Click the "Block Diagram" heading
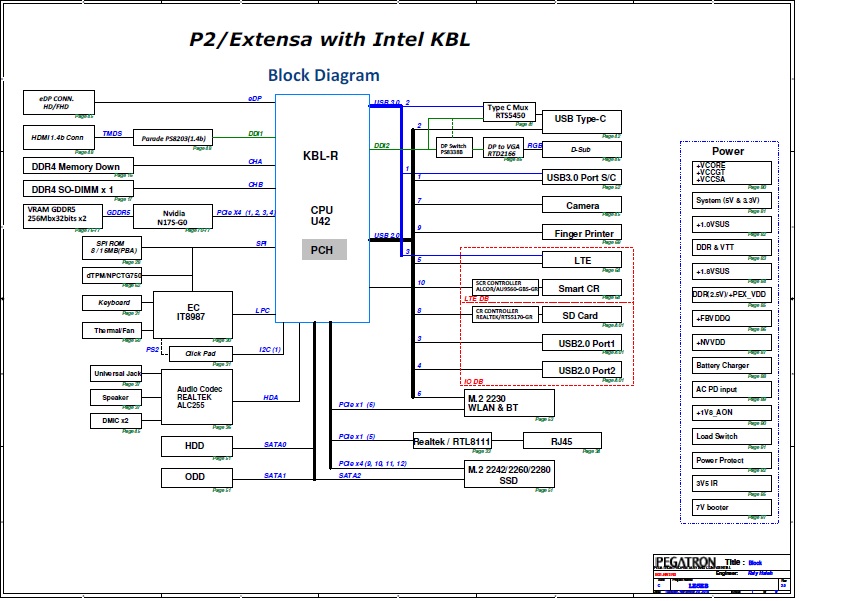This screenshot has width=851, height=601. tap(323, 75)
